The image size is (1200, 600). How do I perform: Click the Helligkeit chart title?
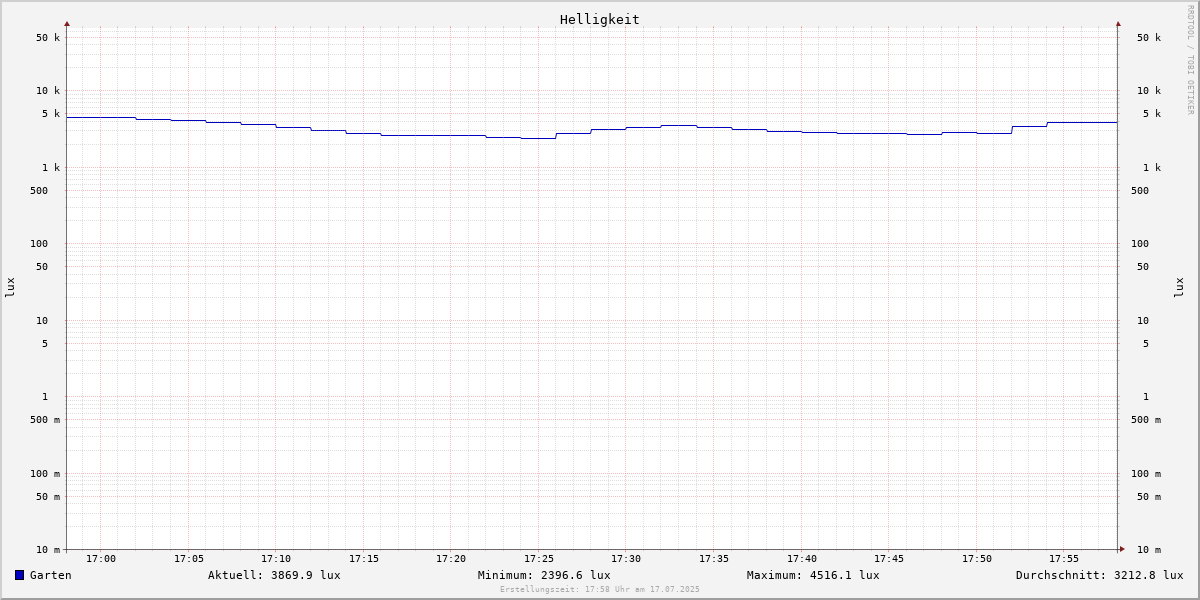point(600,19)
